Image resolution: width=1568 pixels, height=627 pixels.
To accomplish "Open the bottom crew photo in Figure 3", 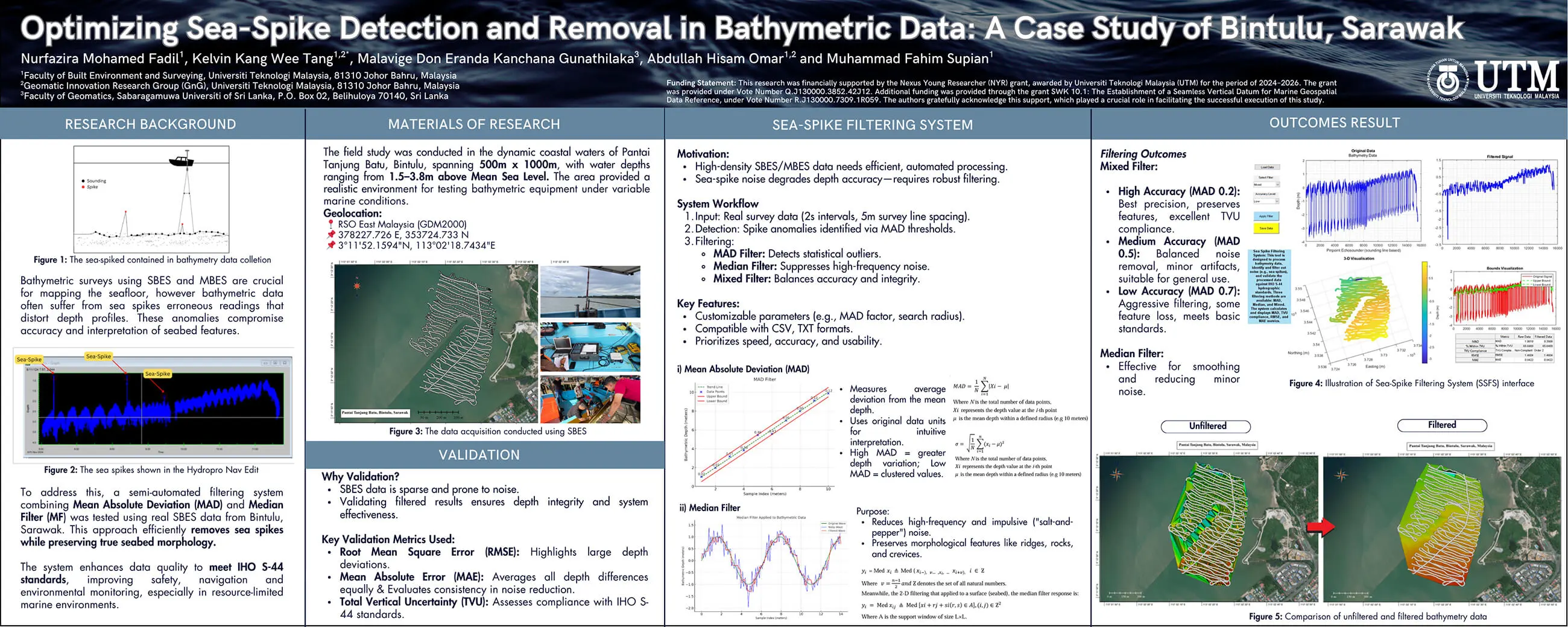I will [590, 399].
